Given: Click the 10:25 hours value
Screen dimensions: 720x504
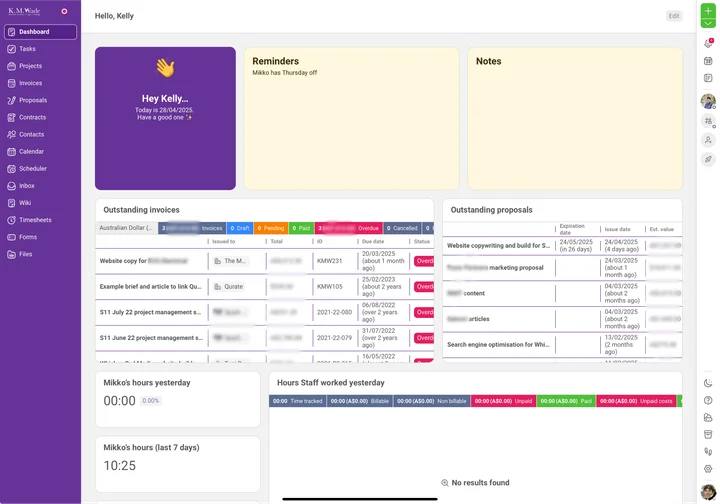Looking at the screenshot, I should 120,465.
